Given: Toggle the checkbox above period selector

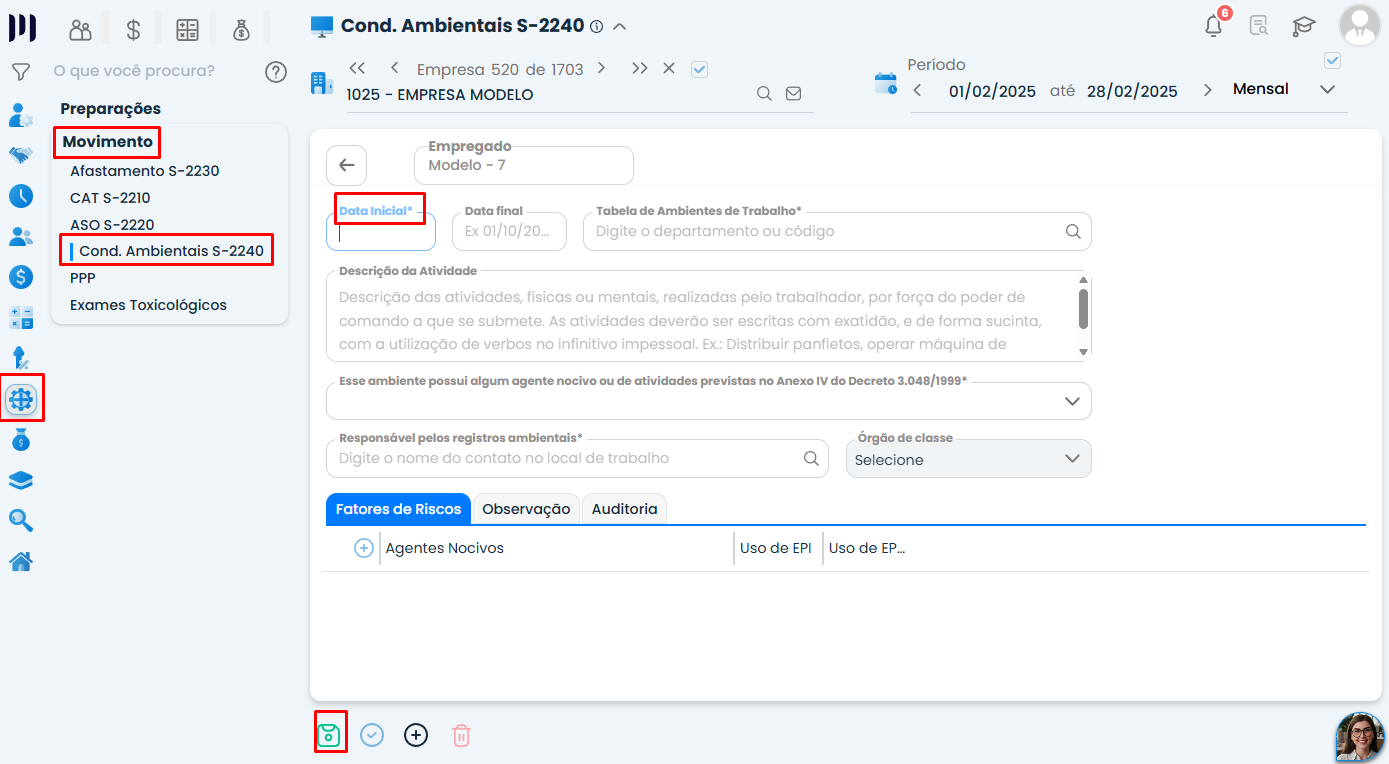Looking at the screenshot, I should 1332,60.
